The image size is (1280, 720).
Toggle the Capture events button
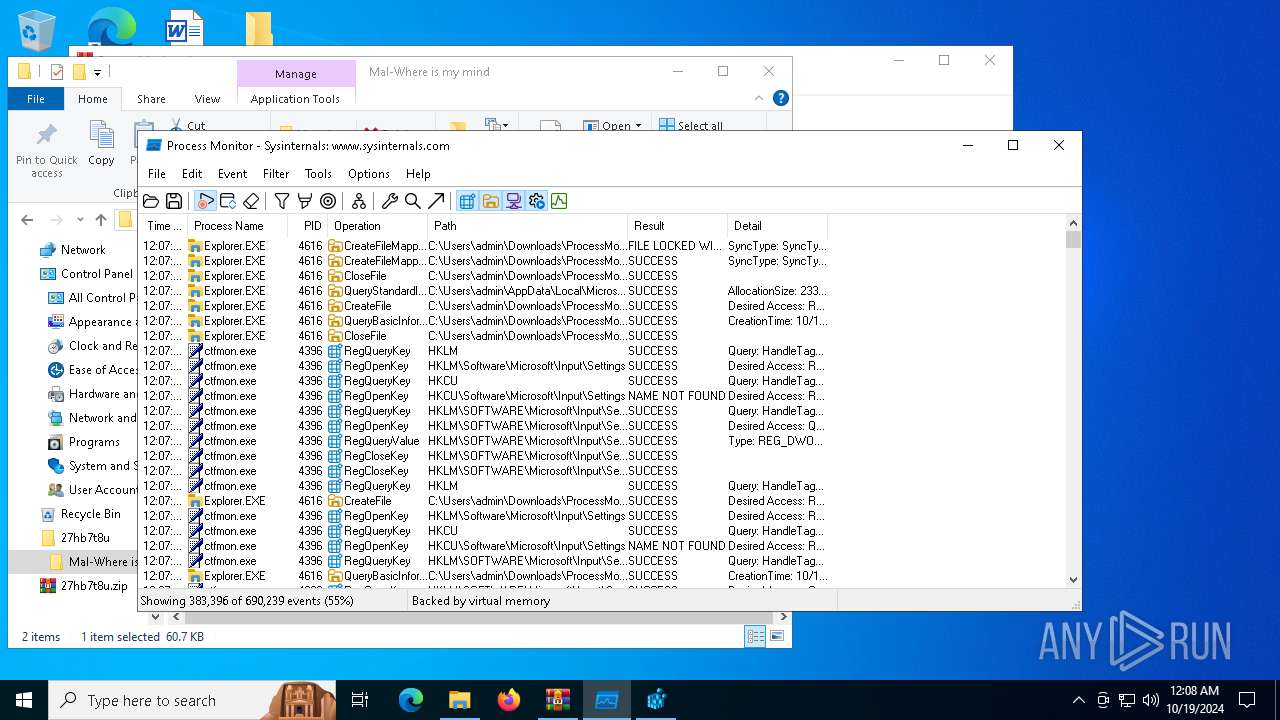(205, 201)
